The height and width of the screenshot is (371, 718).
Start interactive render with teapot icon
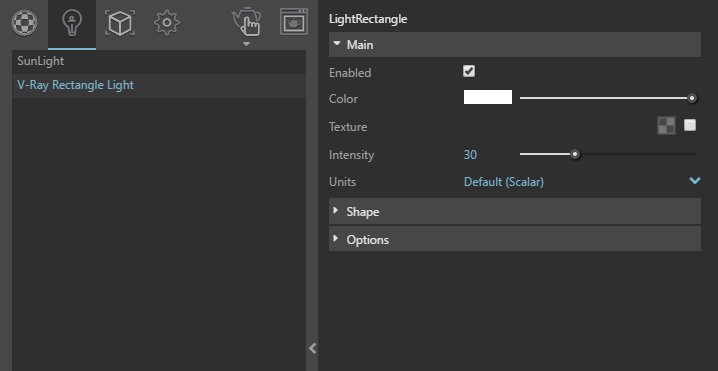(x=246, y=21)
